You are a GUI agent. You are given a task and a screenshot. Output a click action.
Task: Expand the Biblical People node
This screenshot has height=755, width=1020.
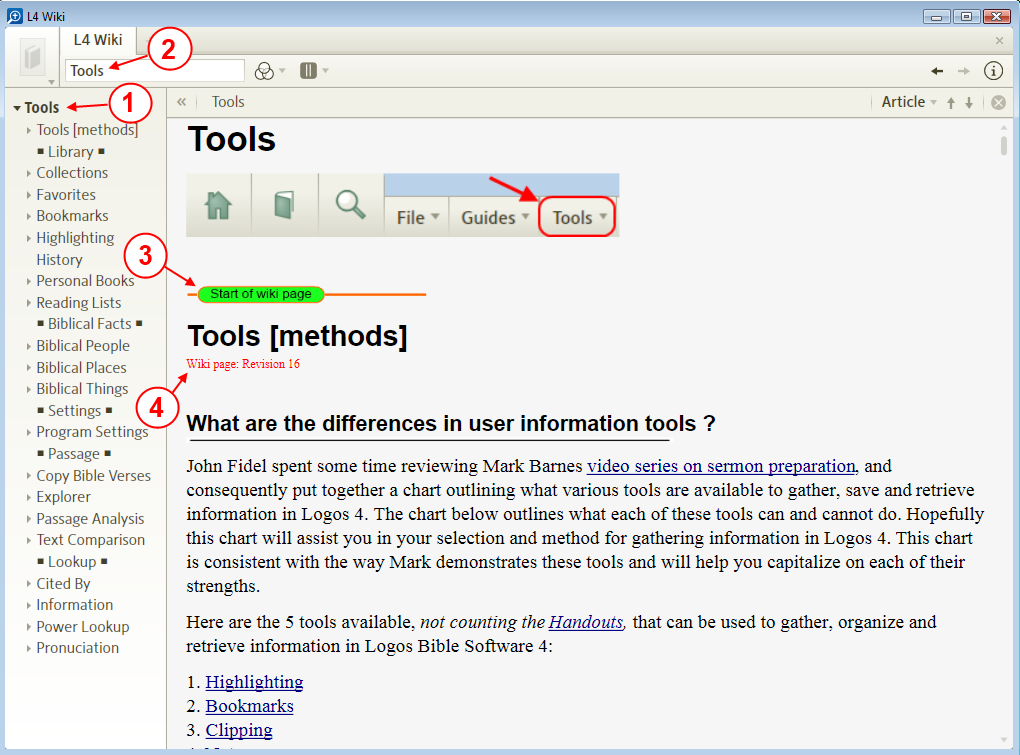click(x=29, y=346)
